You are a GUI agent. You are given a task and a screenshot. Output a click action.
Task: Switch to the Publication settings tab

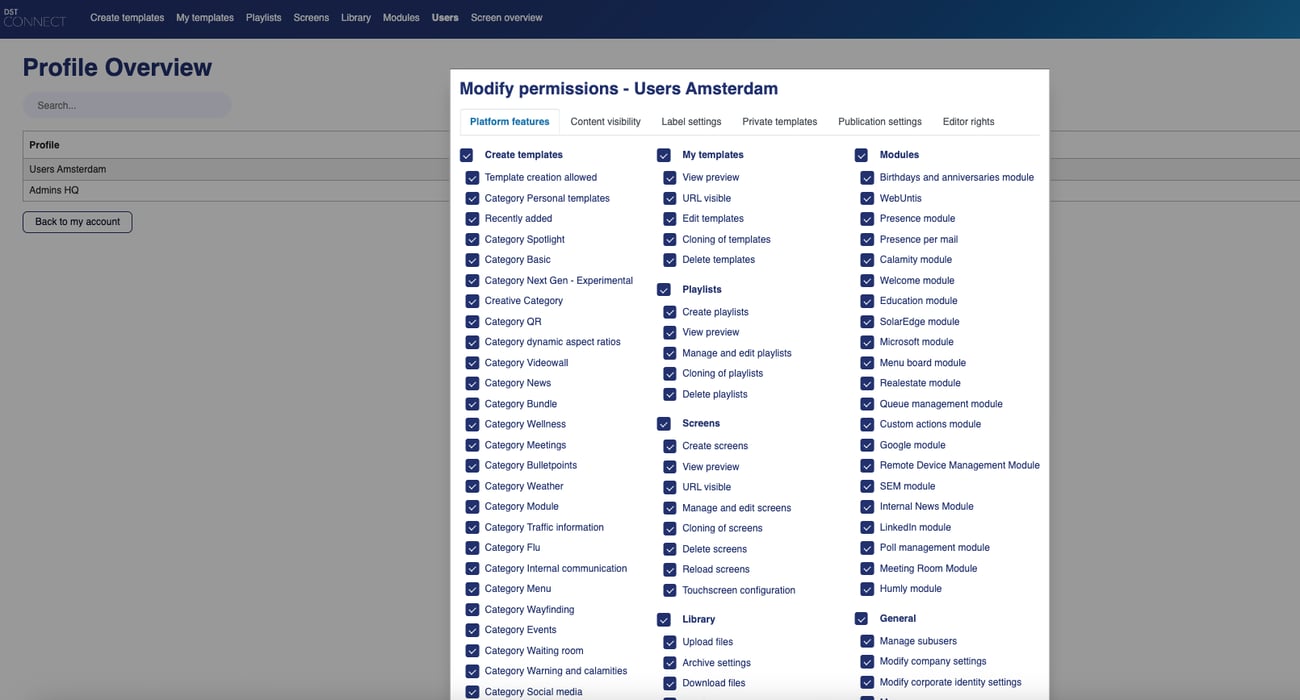880,122
